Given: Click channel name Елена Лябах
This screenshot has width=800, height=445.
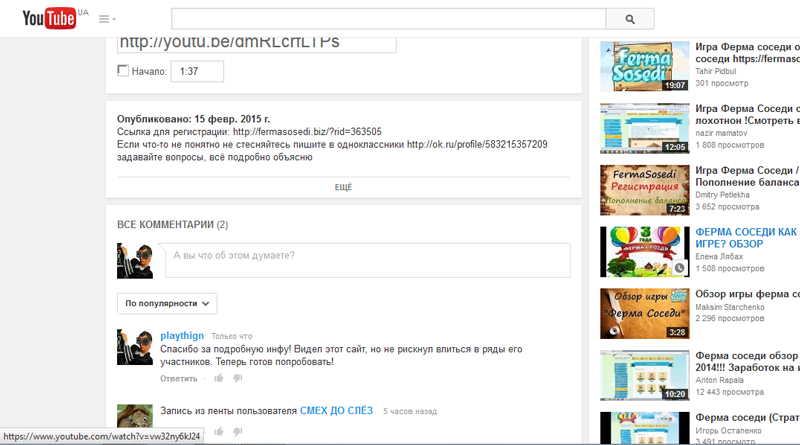Looking at the screenshot, I should tap(719, 257).
